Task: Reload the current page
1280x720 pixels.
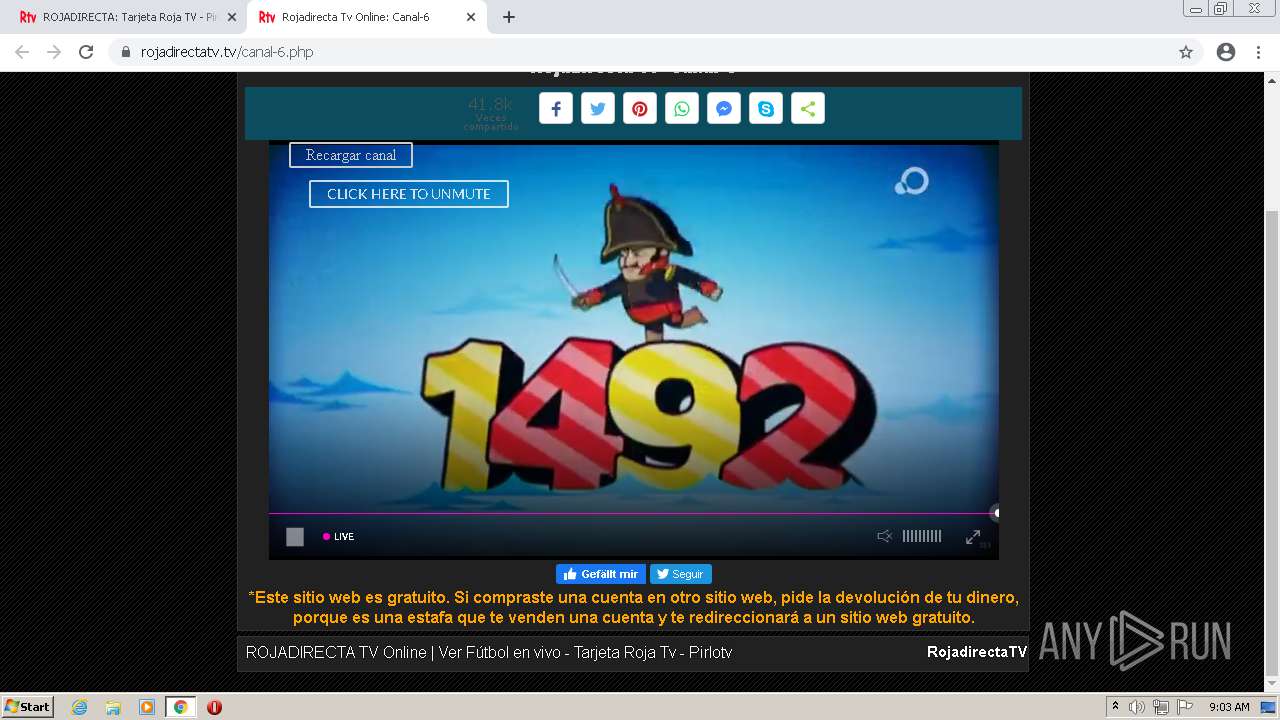Action: click(x=86, y=52)
